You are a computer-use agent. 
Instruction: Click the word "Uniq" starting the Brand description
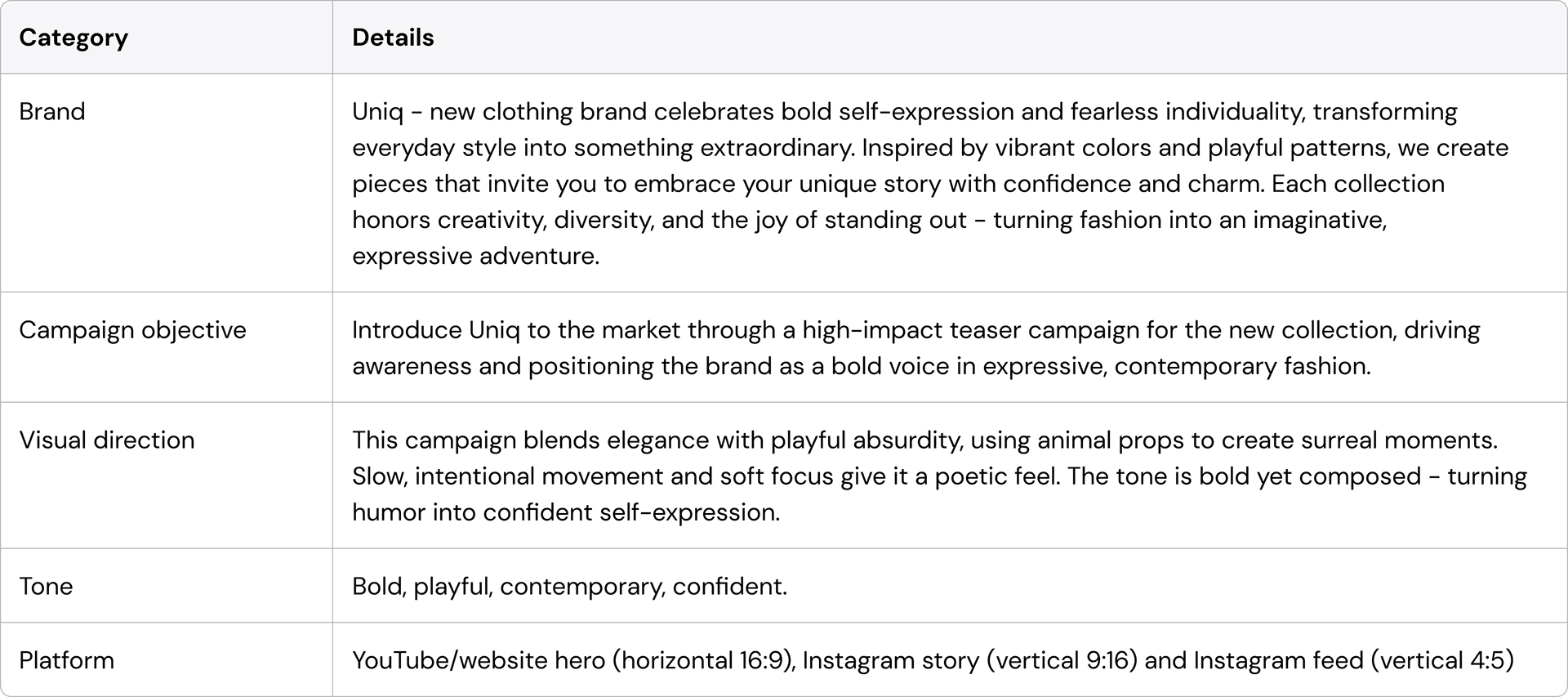pyautogui.click(x=377, y=111)
